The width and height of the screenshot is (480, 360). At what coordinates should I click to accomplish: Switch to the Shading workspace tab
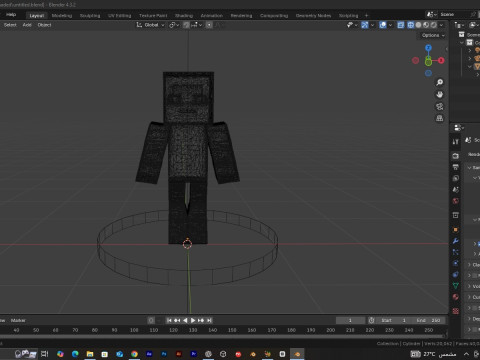click(x=184, y=16)
